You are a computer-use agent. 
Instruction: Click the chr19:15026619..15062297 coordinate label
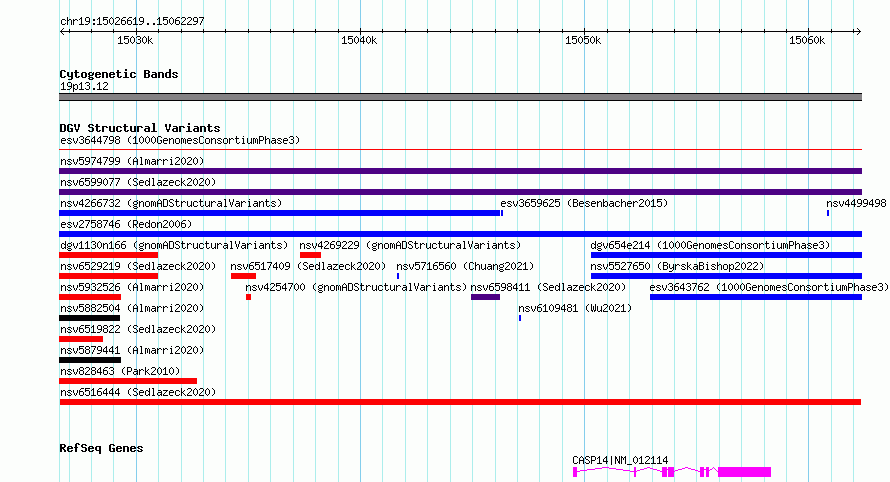(132, 21)
